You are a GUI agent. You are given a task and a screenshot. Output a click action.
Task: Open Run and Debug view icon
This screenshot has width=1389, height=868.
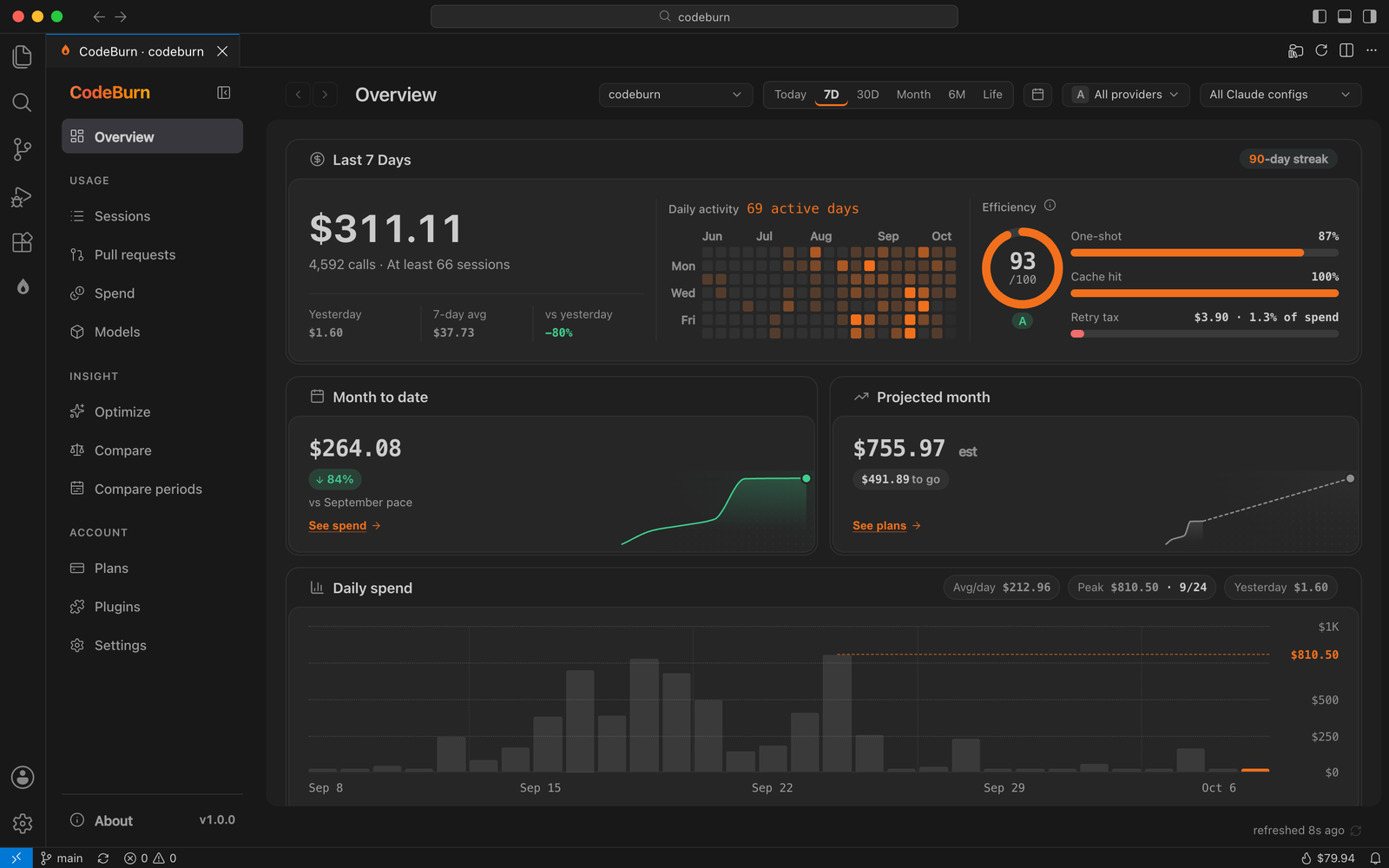point(23,196)
